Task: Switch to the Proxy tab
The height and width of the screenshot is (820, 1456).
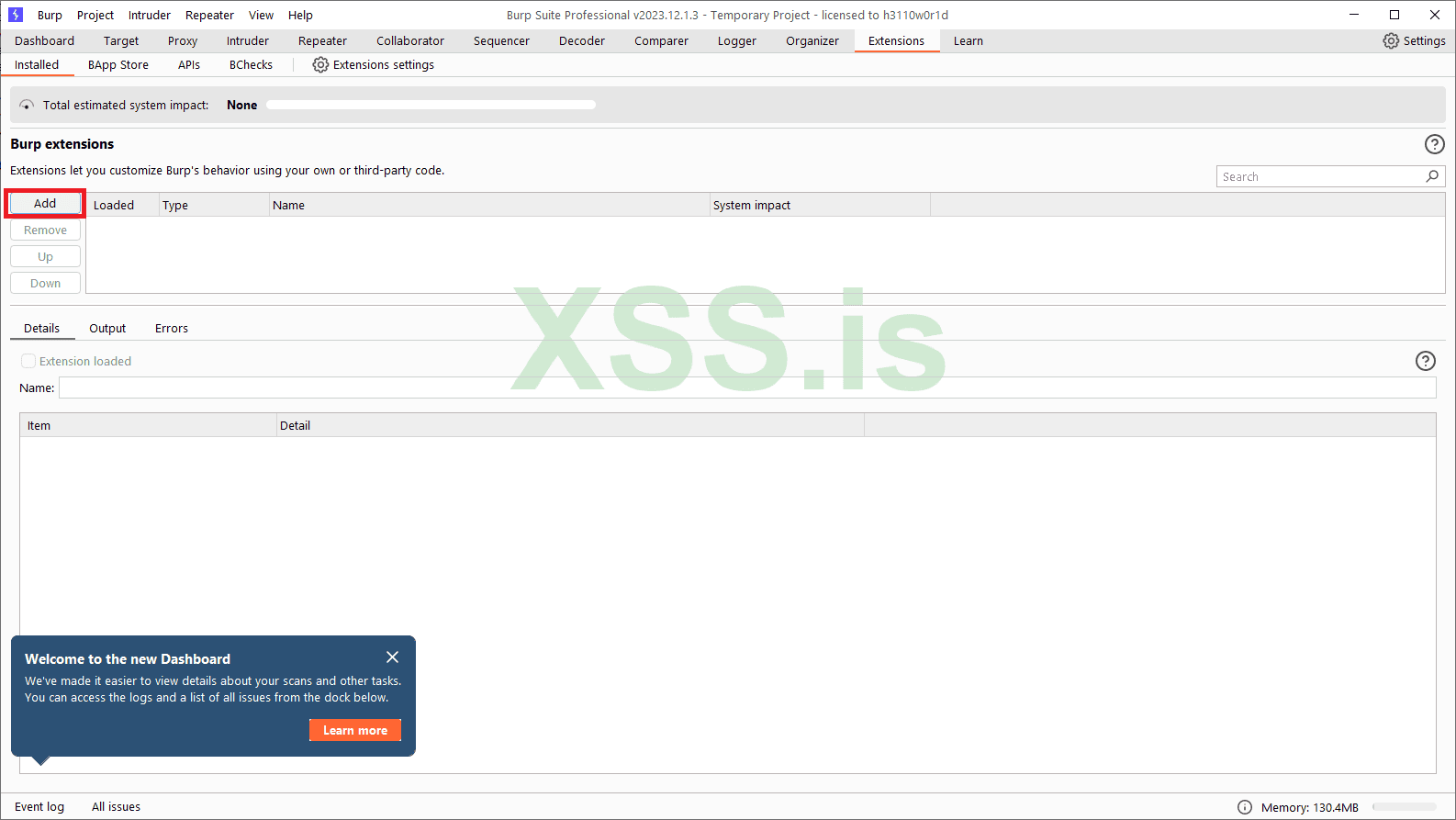Action: 183,40
